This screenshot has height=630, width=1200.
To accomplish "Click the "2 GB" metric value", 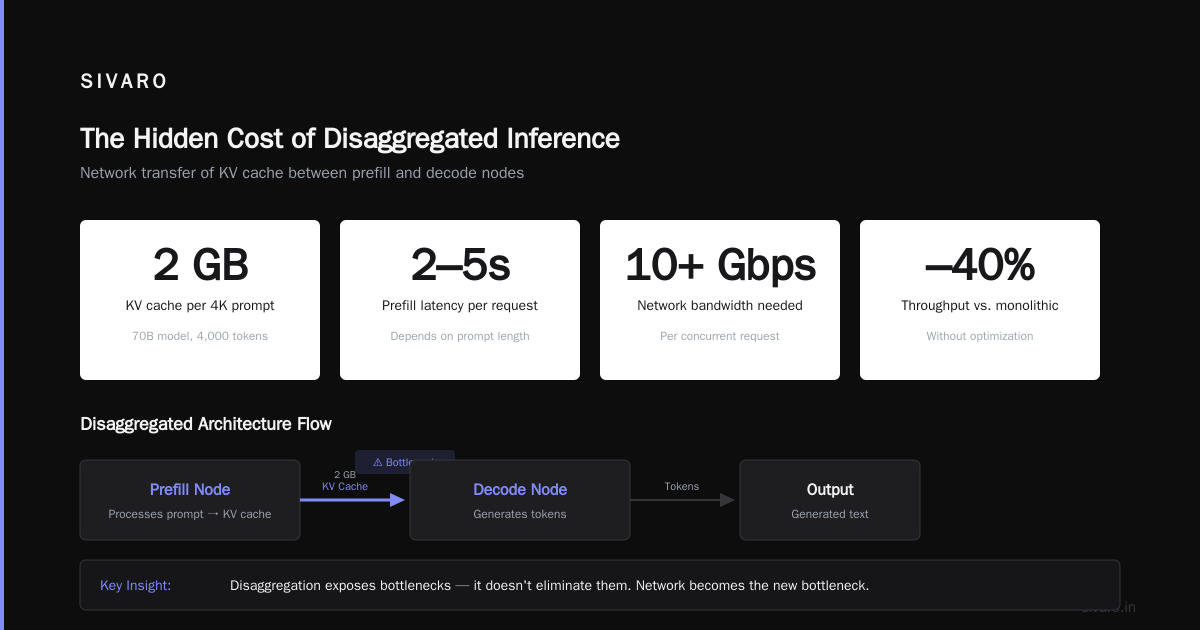I will coord(200,265).
